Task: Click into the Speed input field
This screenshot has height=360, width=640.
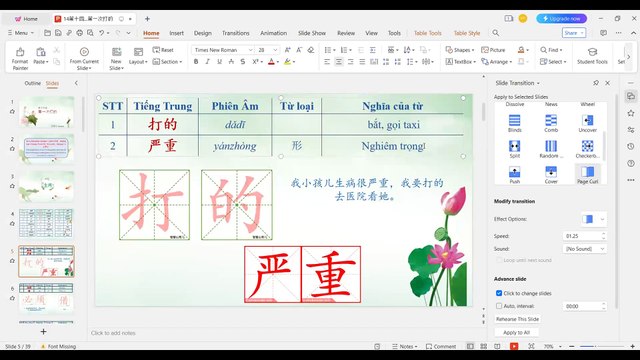Action: tap(582, 236)
